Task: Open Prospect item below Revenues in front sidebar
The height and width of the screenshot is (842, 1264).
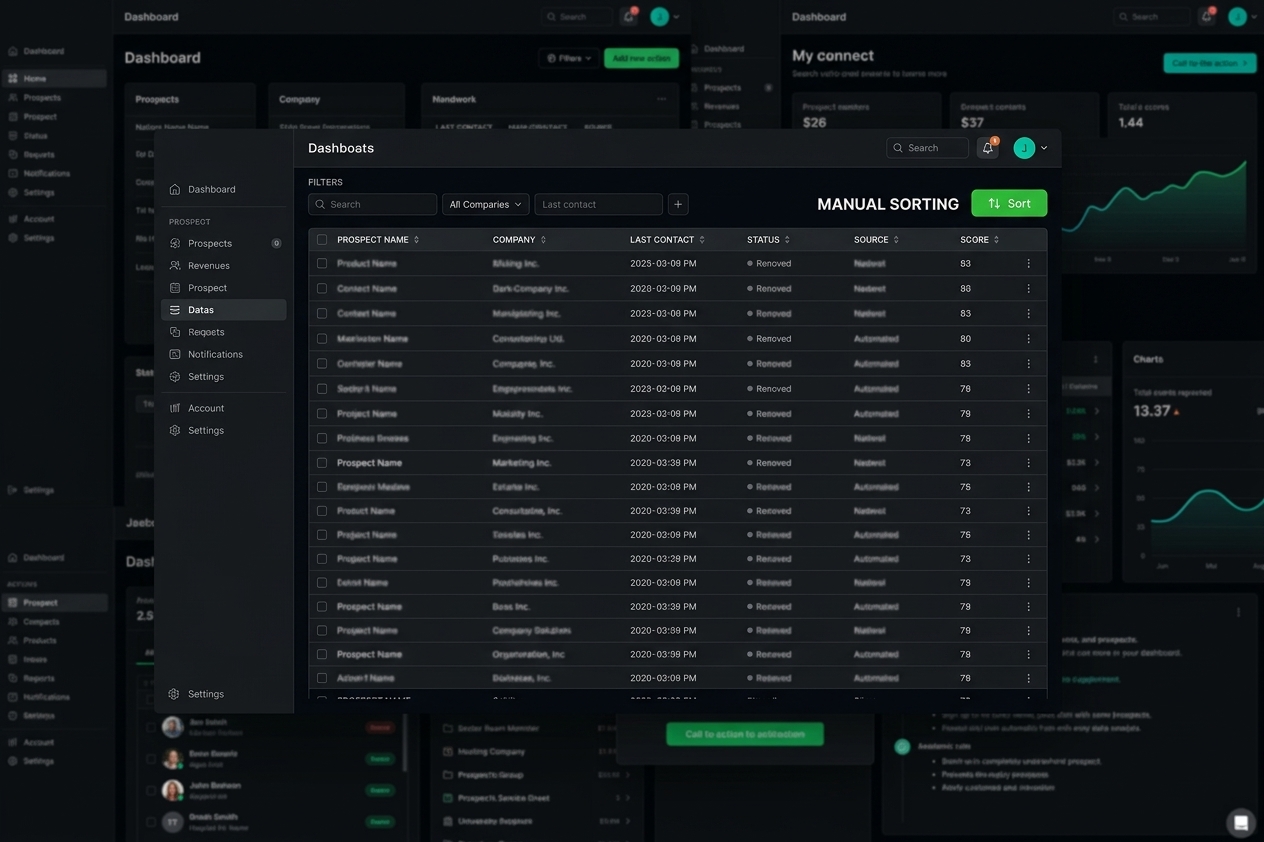Action: (x=224, y=288)
